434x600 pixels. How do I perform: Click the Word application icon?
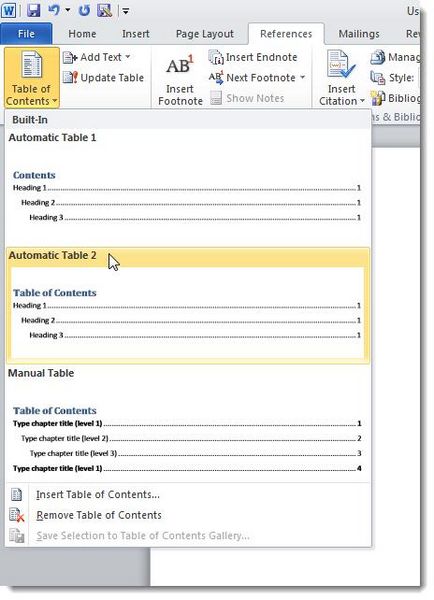[x=9, y=10]
